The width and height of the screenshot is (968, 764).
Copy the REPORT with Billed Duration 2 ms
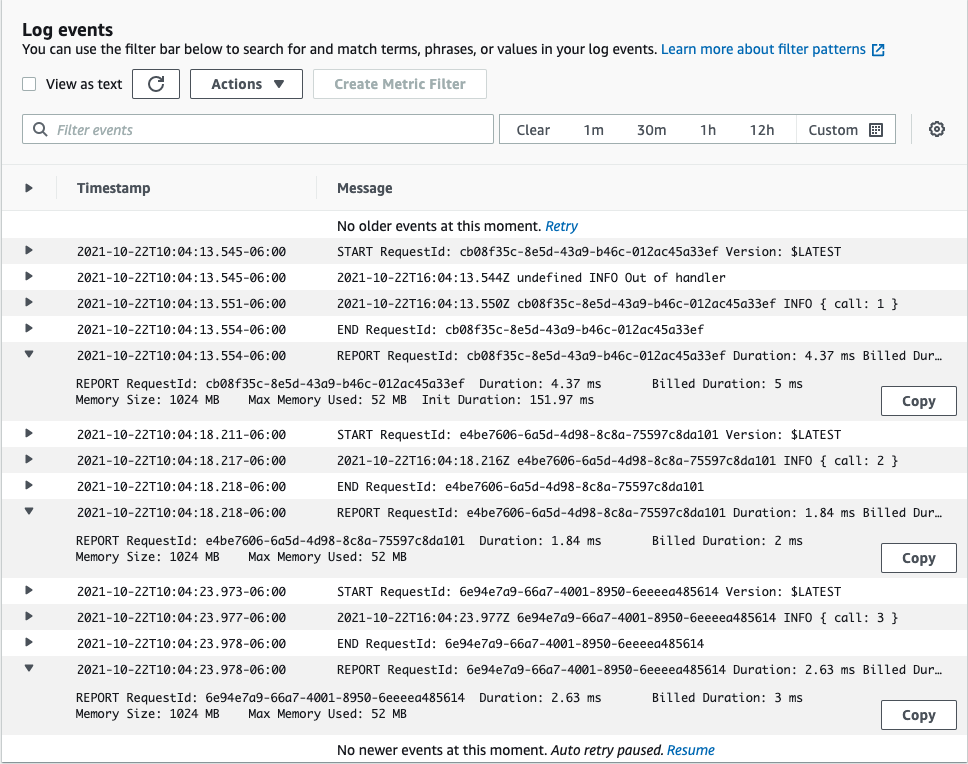point(918,558)
